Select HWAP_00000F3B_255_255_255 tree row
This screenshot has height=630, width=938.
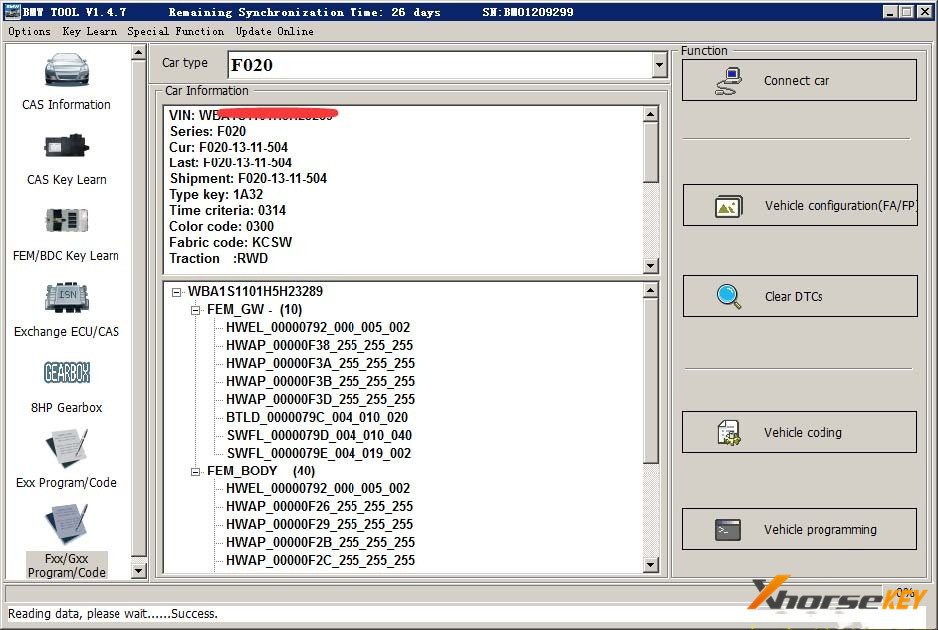point(320,381)
